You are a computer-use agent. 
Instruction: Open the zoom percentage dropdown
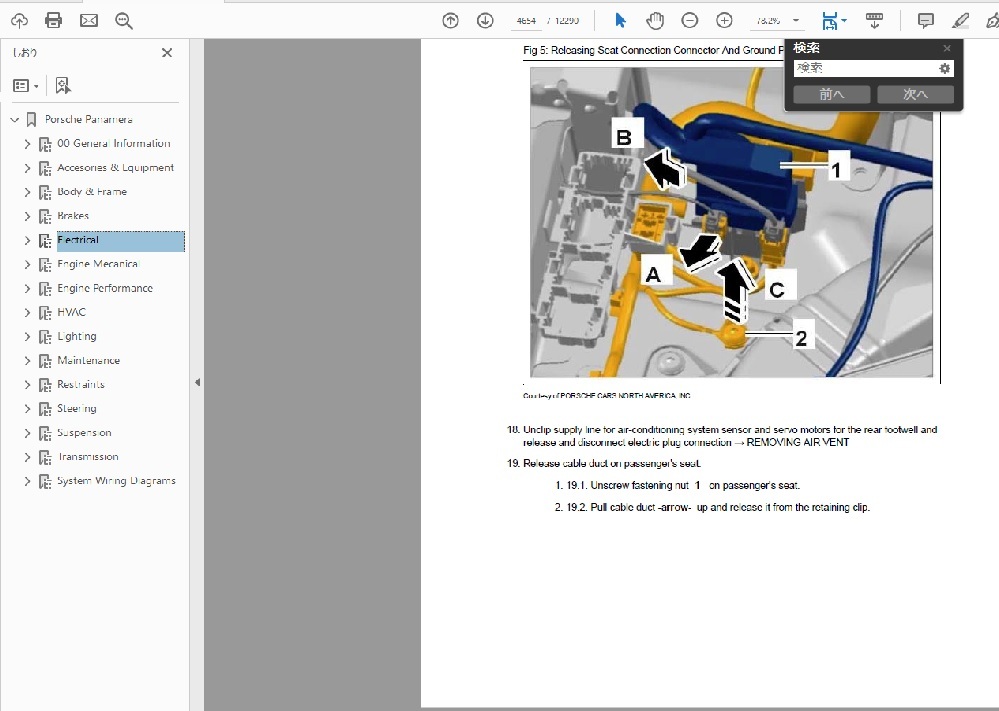tap(796, 21)
